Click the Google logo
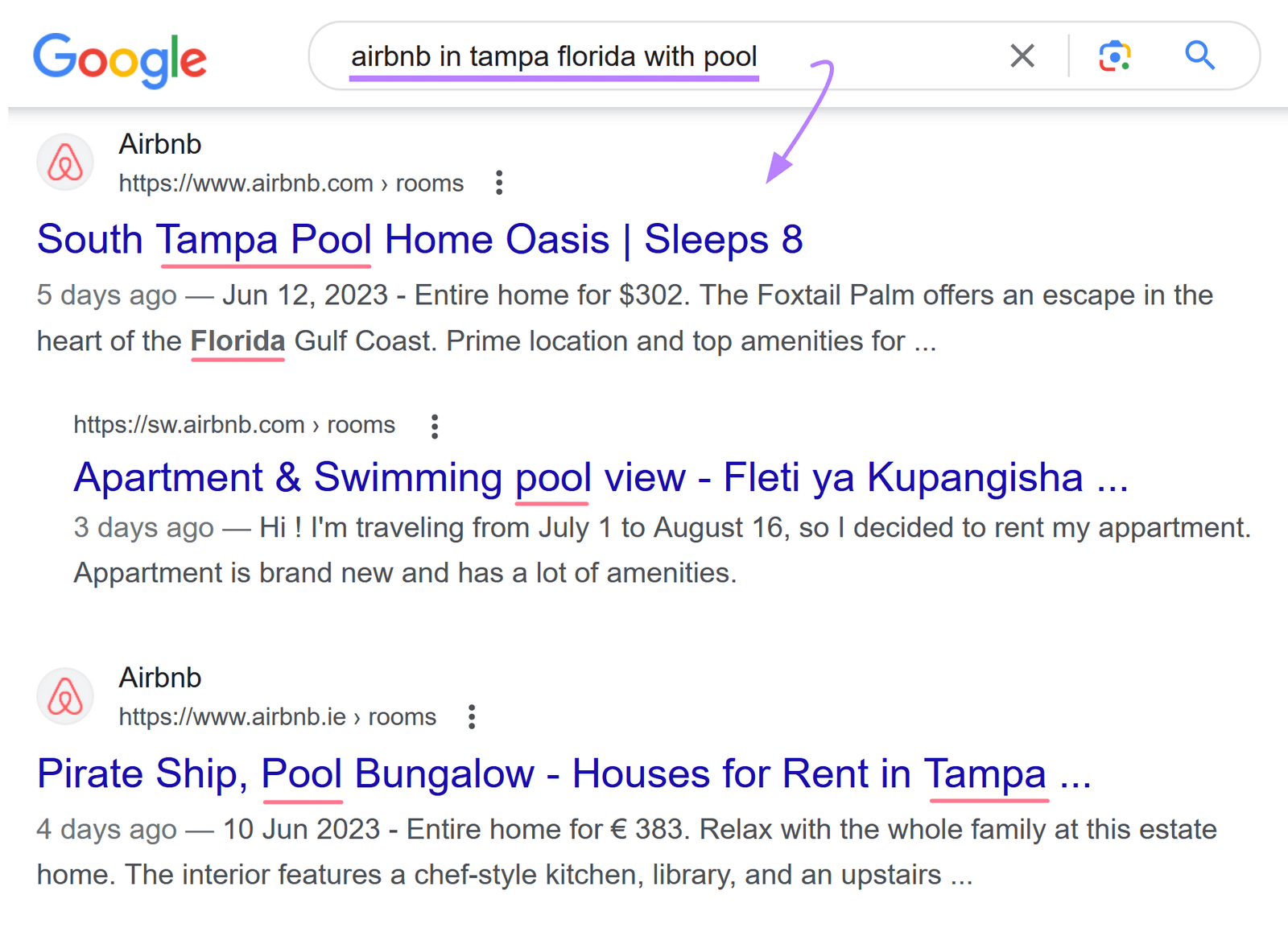Screen dimensions: 1288x928 (x=119, y=59)
